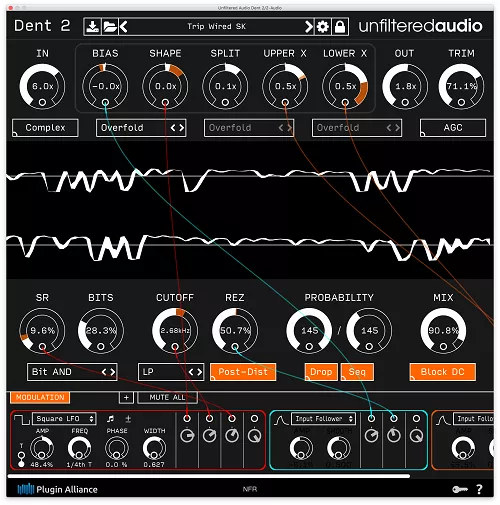
Task: Toggle the Complex input mode button
Action: (45, 128)
